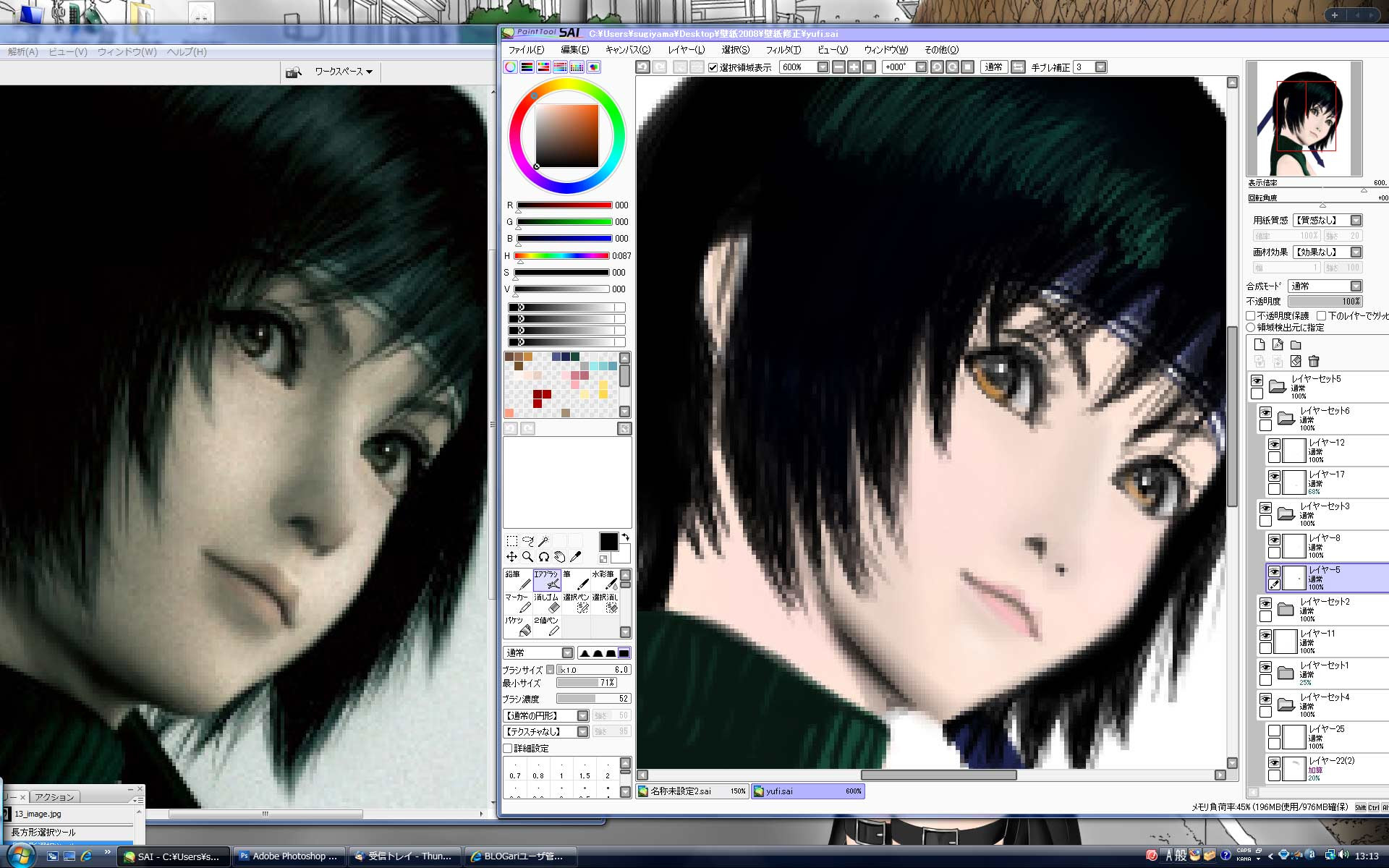The width and height of the screenshot is (1389, 868).
Task: Select the eyedropper color picker tool
Action: (576, 556)
